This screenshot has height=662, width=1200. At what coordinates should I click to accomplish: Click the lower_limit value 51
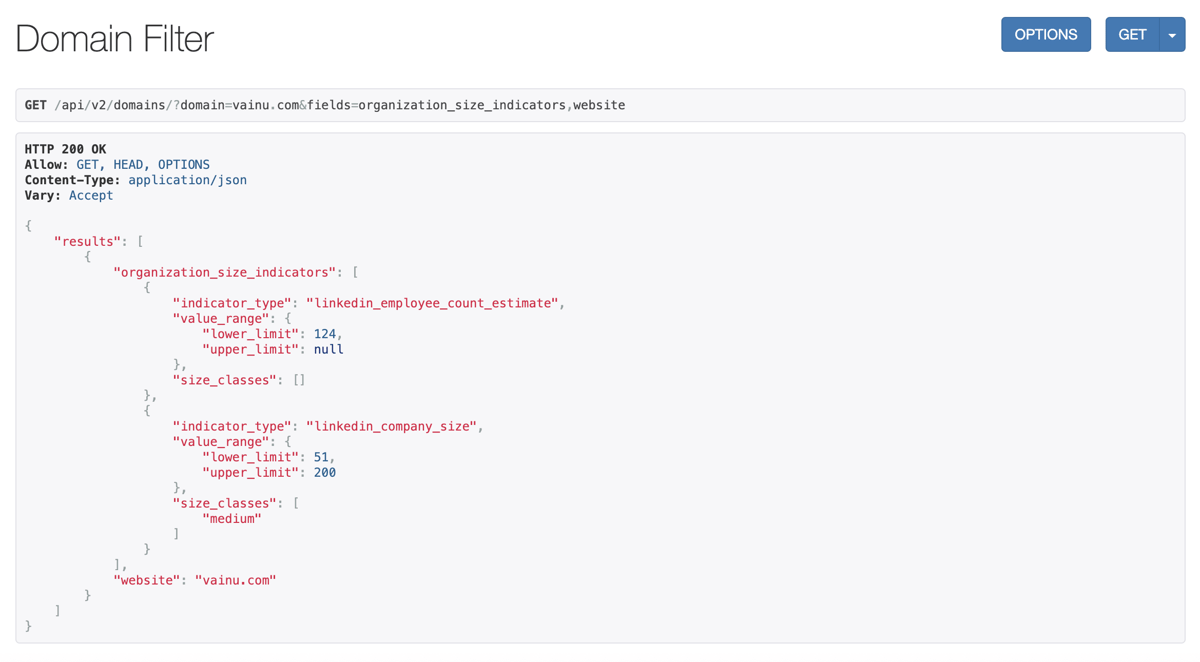pyautogui.click(x=321, y=457)
